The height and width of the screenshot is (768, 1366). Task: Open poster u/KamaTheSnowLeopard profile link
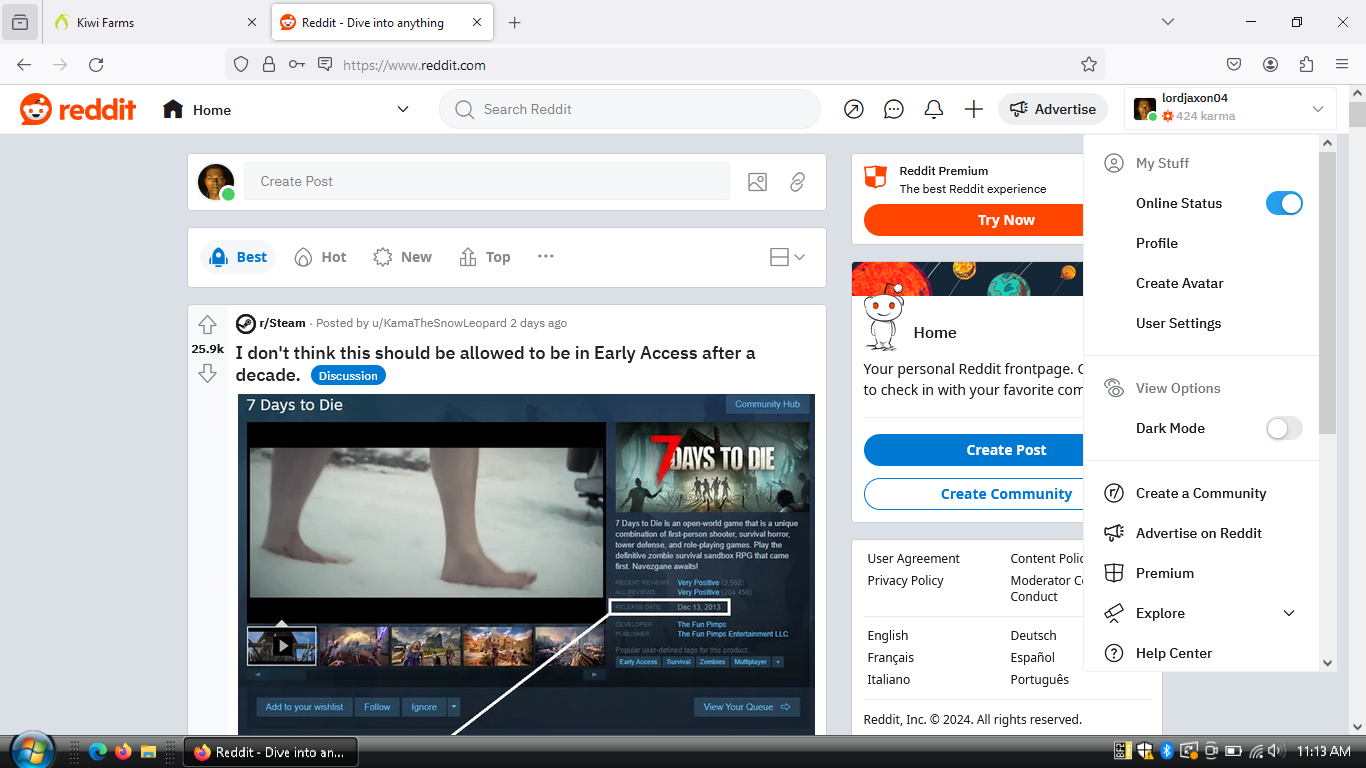pyautogui.click(x=439, y=323)
